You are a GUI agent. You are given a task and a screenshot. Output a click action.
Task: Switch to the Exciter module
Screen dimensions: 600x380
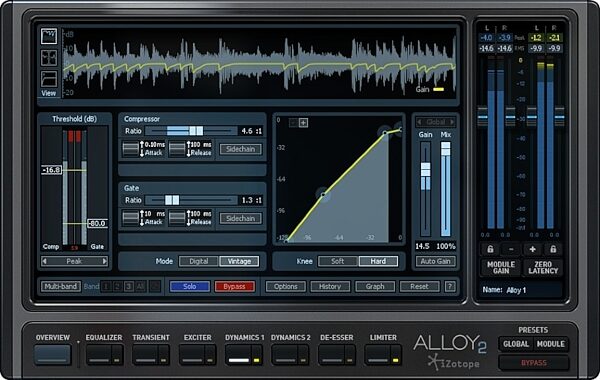[192, 355]
